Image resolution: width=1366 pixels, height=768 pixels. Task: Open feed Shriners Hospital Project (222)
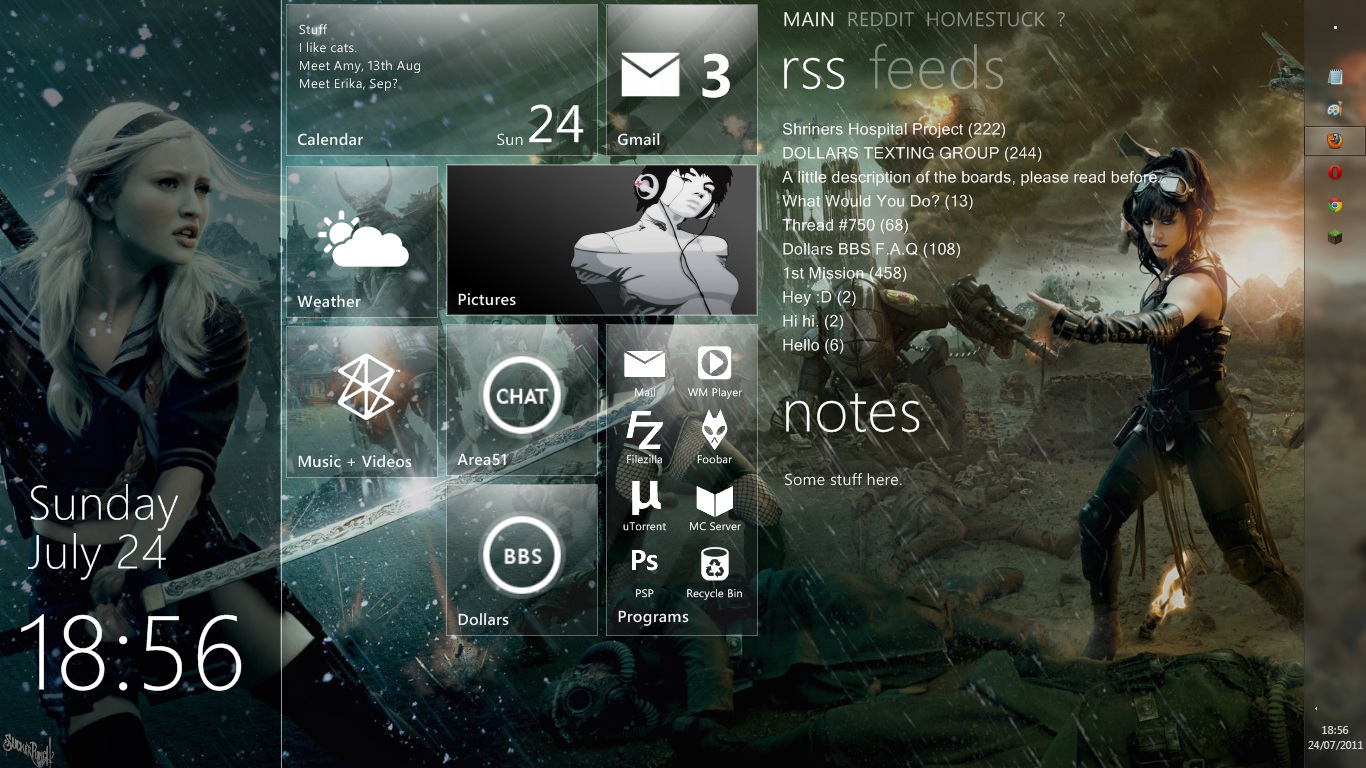[x=894, y=129]
